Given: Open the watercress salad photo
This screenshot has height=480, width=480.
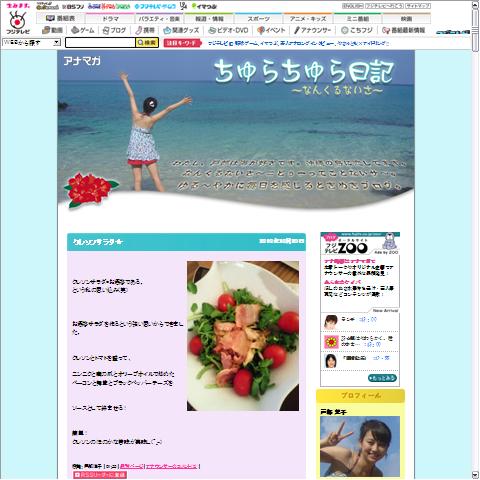Looking at the screenshot, I should point(243,336).
